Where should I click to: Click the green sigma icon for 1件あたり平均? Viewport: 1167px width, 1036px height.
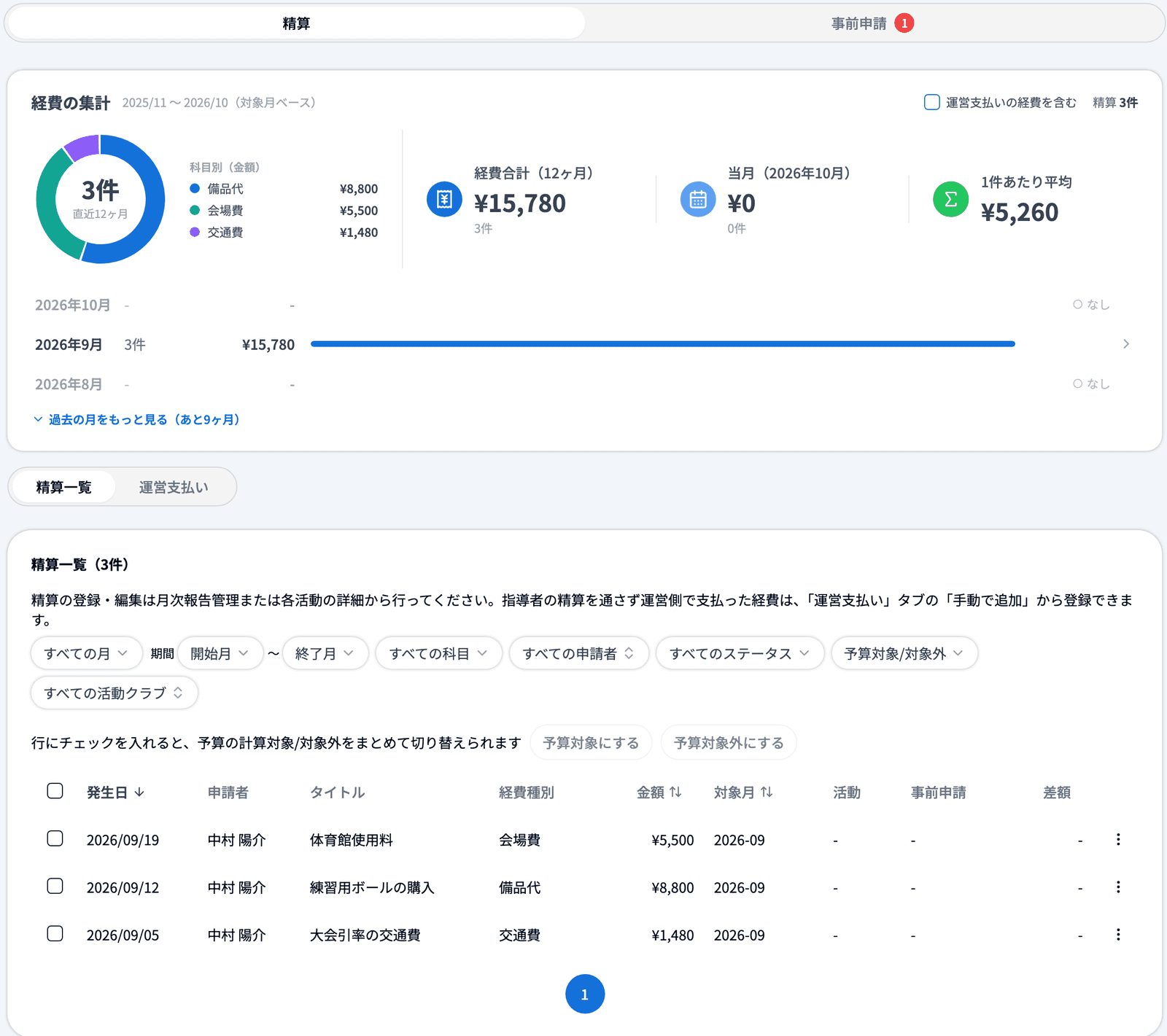951,199
